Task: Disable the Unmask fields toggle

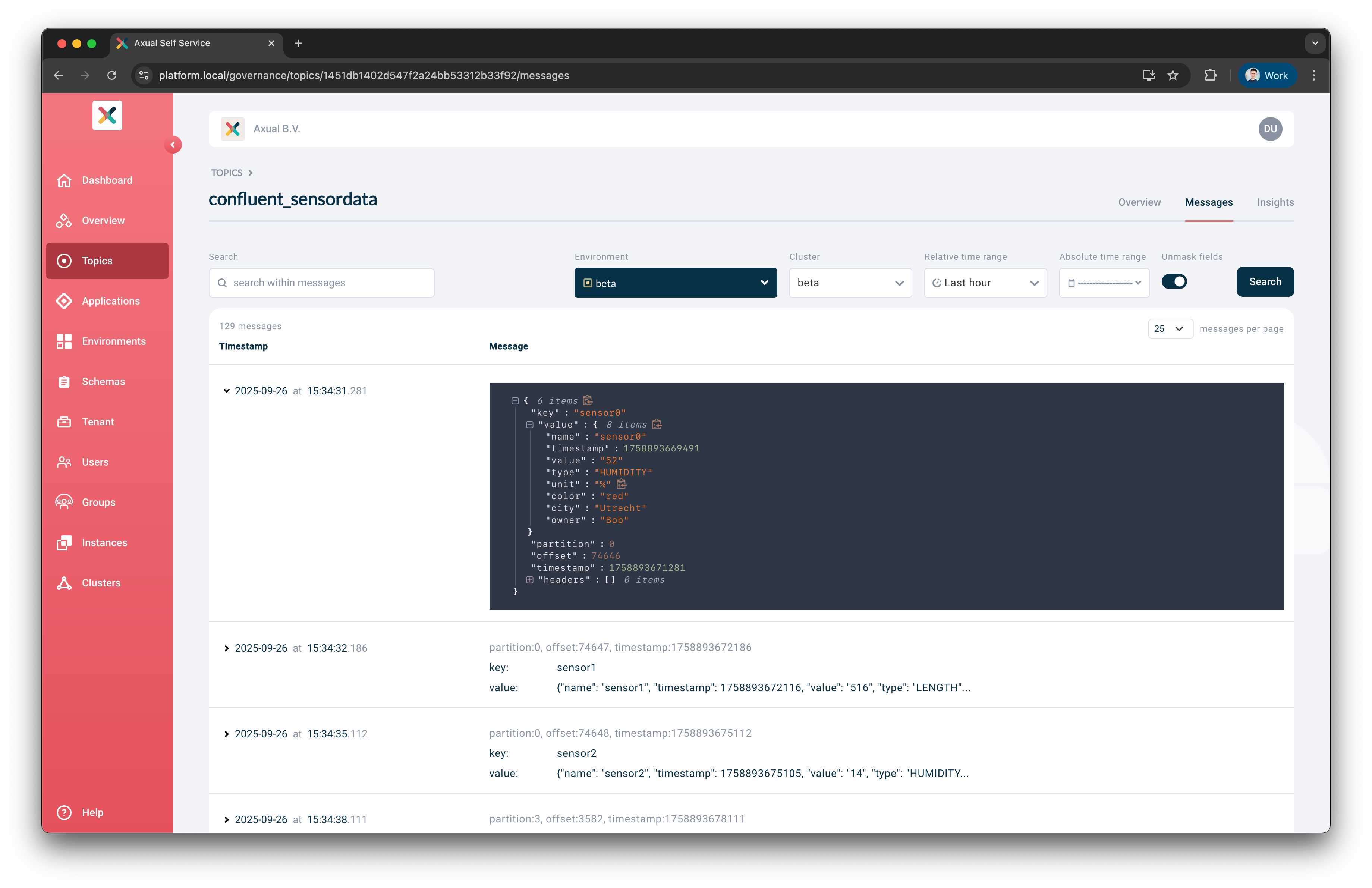Action: click(1174, 282)
